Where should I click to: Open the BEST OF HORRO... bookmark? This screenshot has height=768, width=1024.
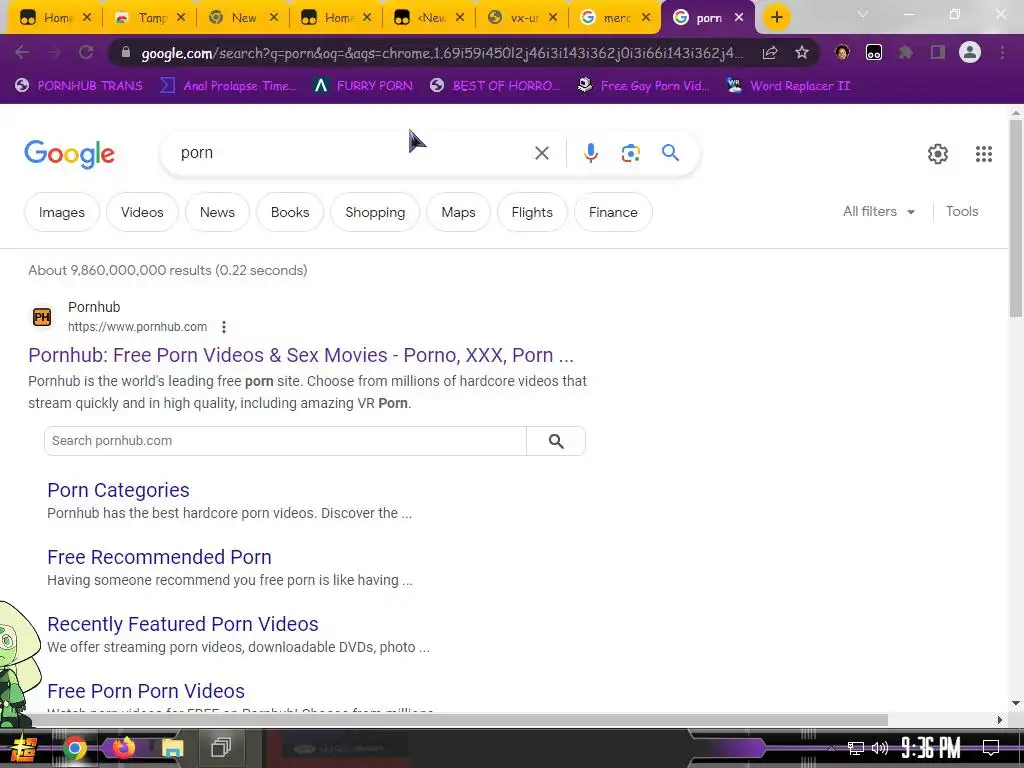coord(495,86)
